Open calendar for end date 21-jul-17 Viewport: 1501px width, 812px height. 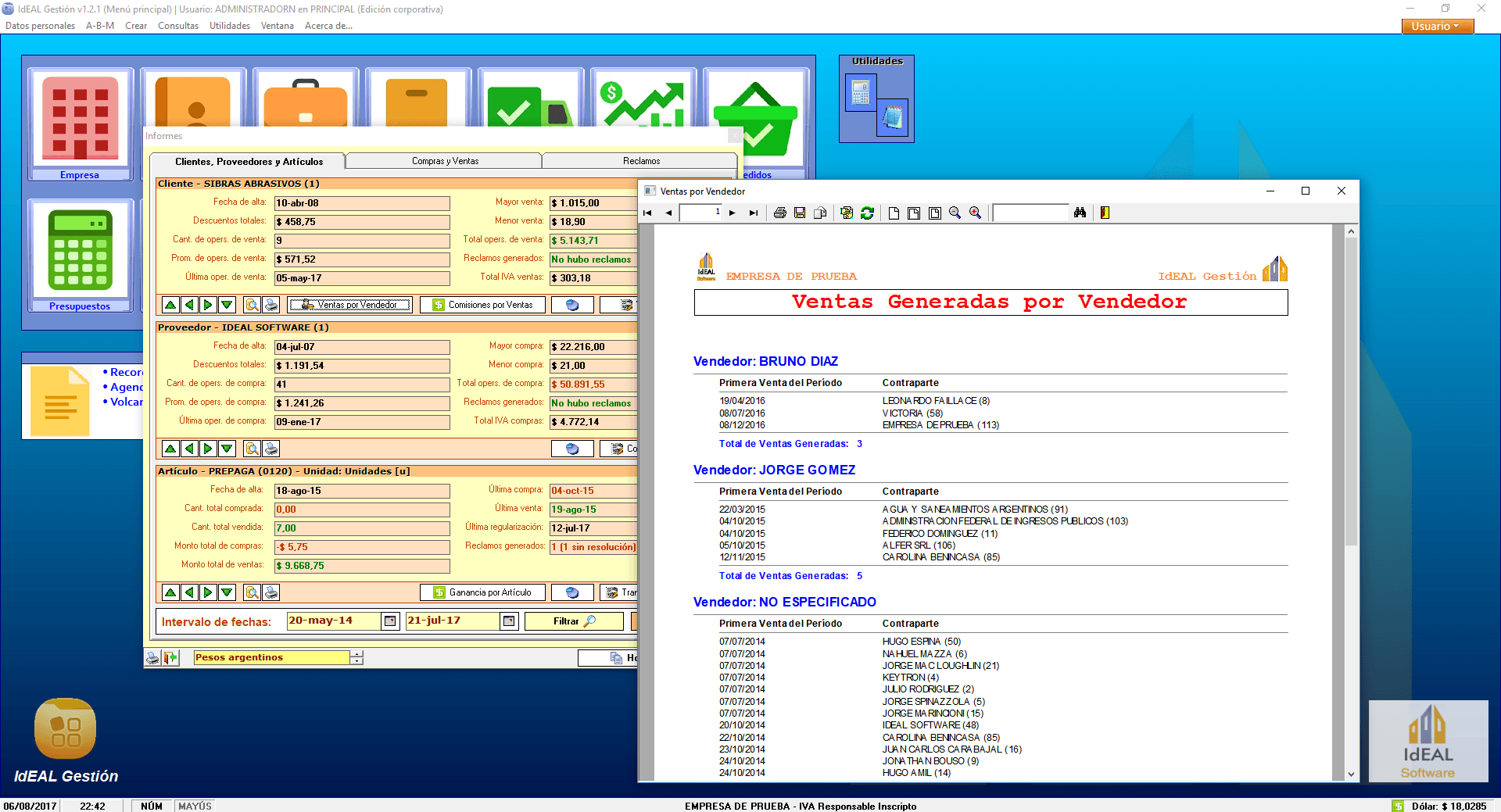pos(509,621)
